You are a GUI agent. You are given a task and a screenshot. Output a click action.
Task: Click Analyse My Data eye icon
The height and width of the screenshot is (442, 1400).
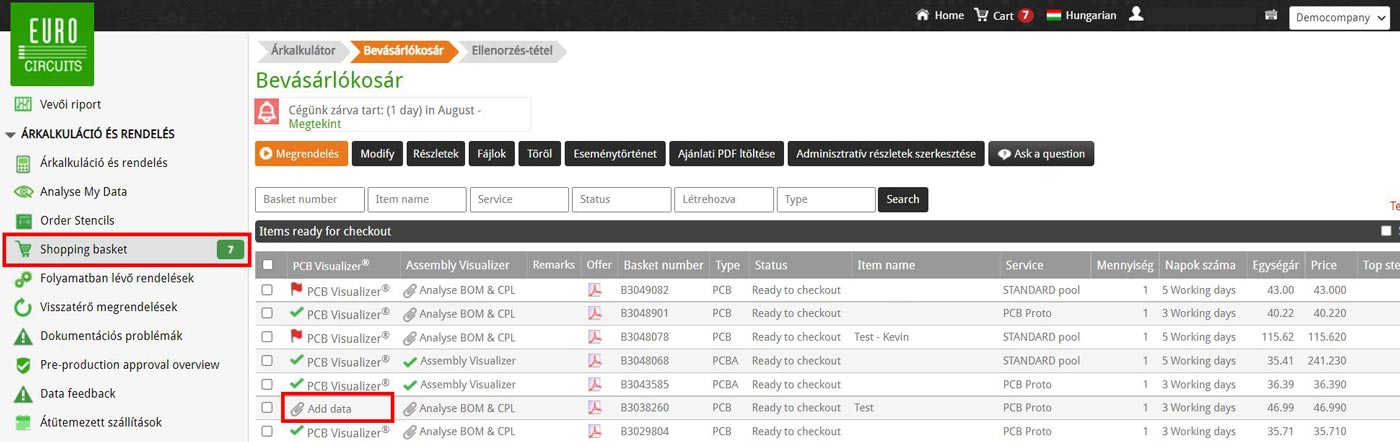click(x=23, y=192)
